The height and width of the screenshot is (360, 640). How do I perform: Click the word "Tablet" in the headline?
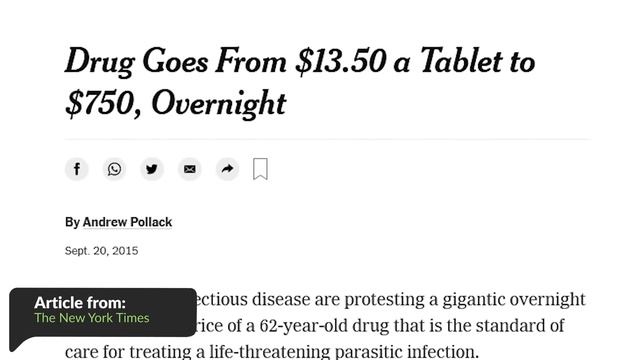click(x=462, y=61)
